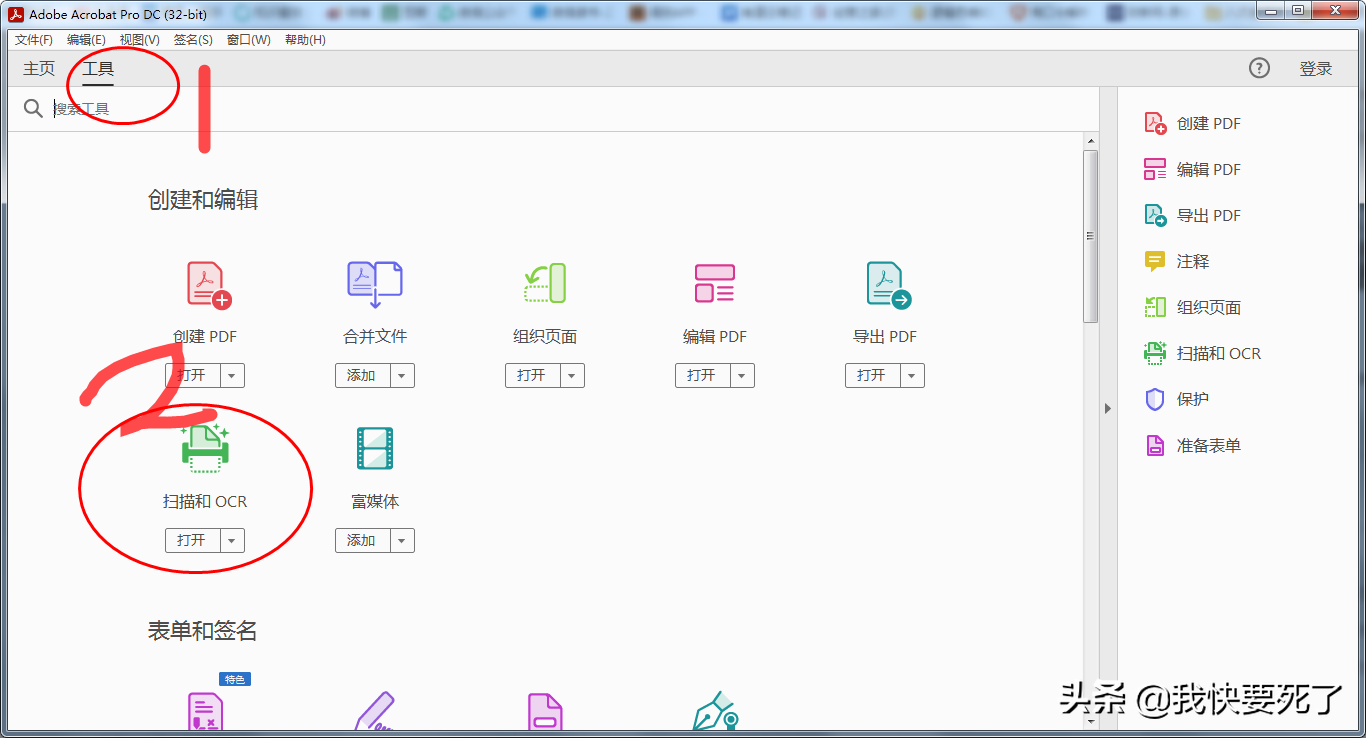Select the 注释 comment icon in sidebar
Image resolution: width=1366 pixels, height=738 pixels.
point(1155,261)
